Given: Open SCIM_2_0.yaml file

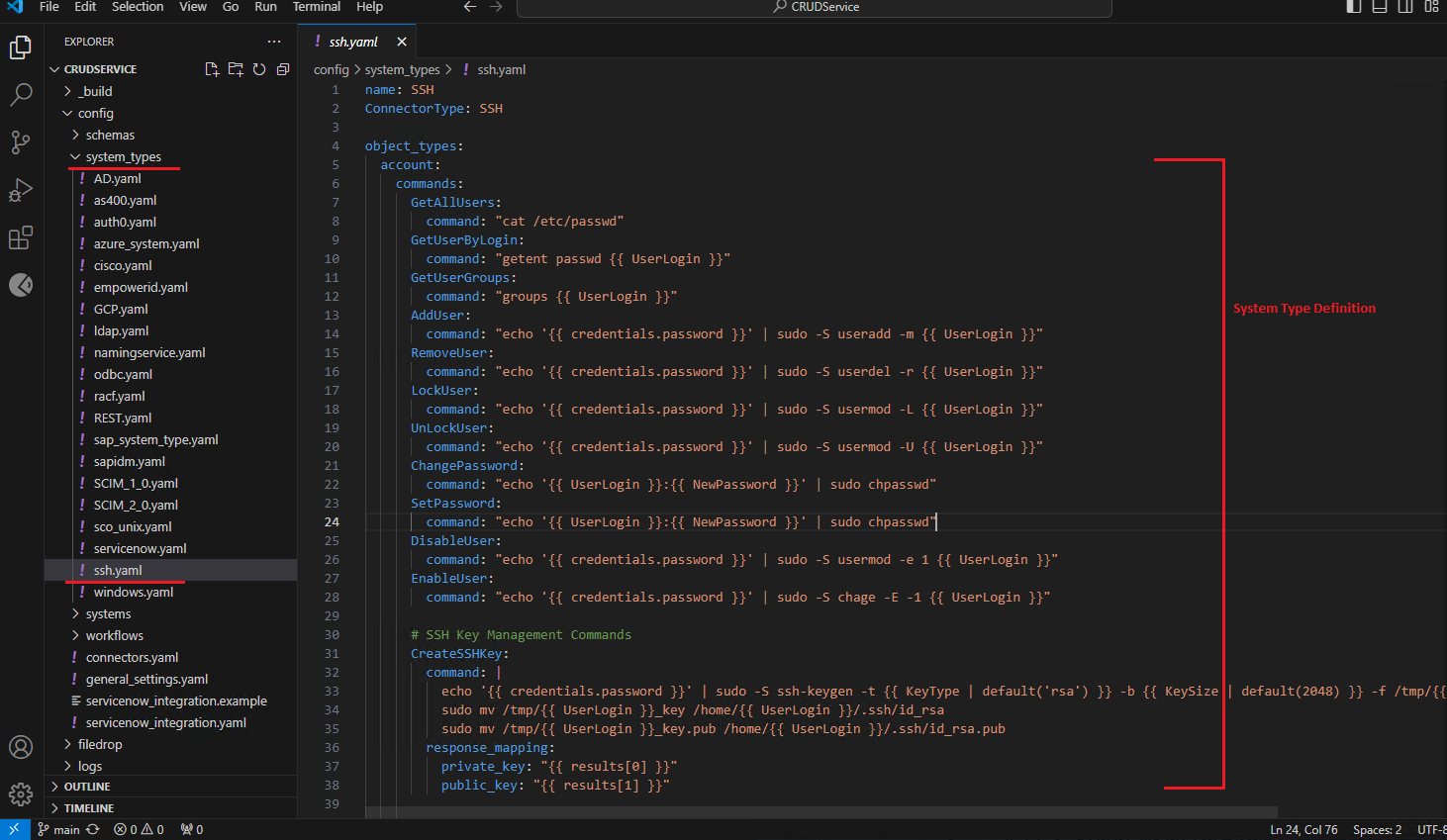Looking at the screenshot, I should [170, 505].
